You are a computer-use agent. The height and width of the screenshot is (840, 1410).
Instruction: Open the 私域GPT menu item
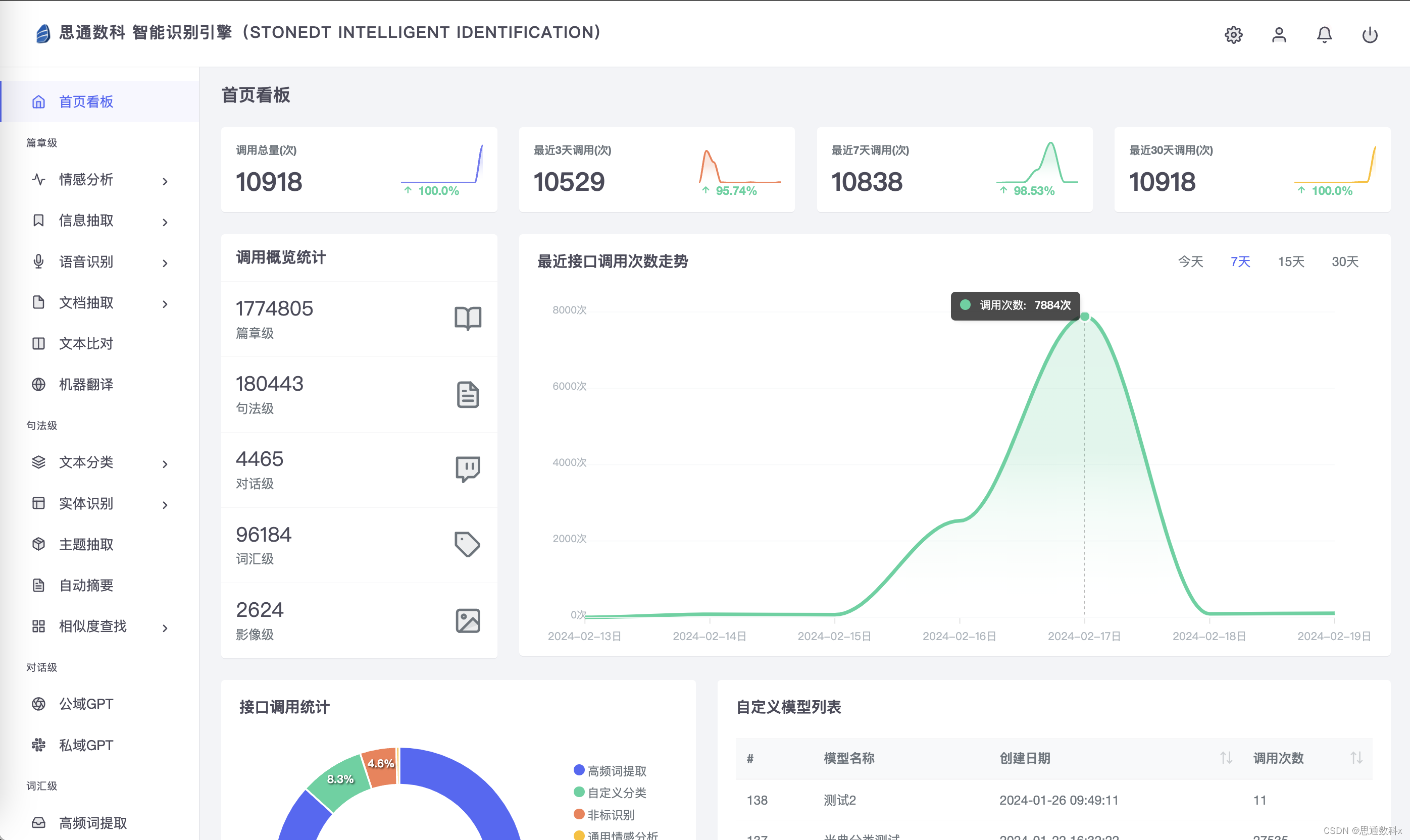(99, 745)
